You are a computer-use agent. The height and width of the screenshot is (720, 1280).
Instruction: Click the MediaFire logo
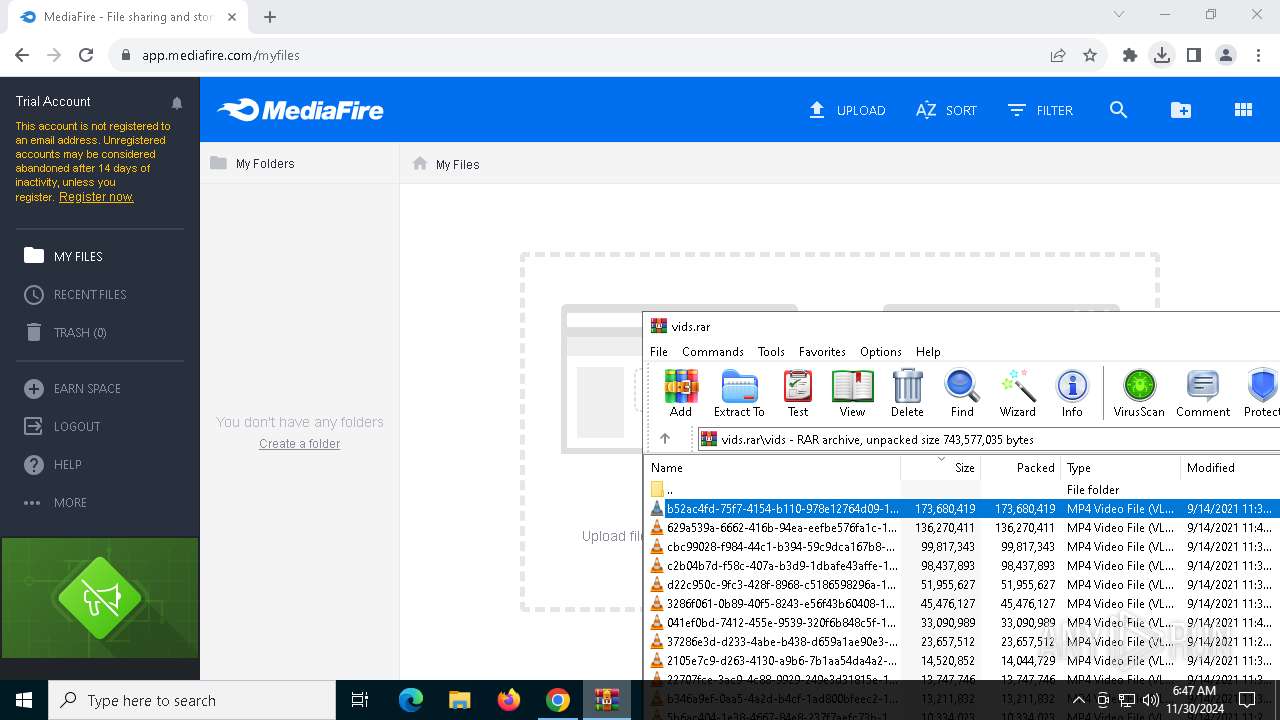[300, 110]
